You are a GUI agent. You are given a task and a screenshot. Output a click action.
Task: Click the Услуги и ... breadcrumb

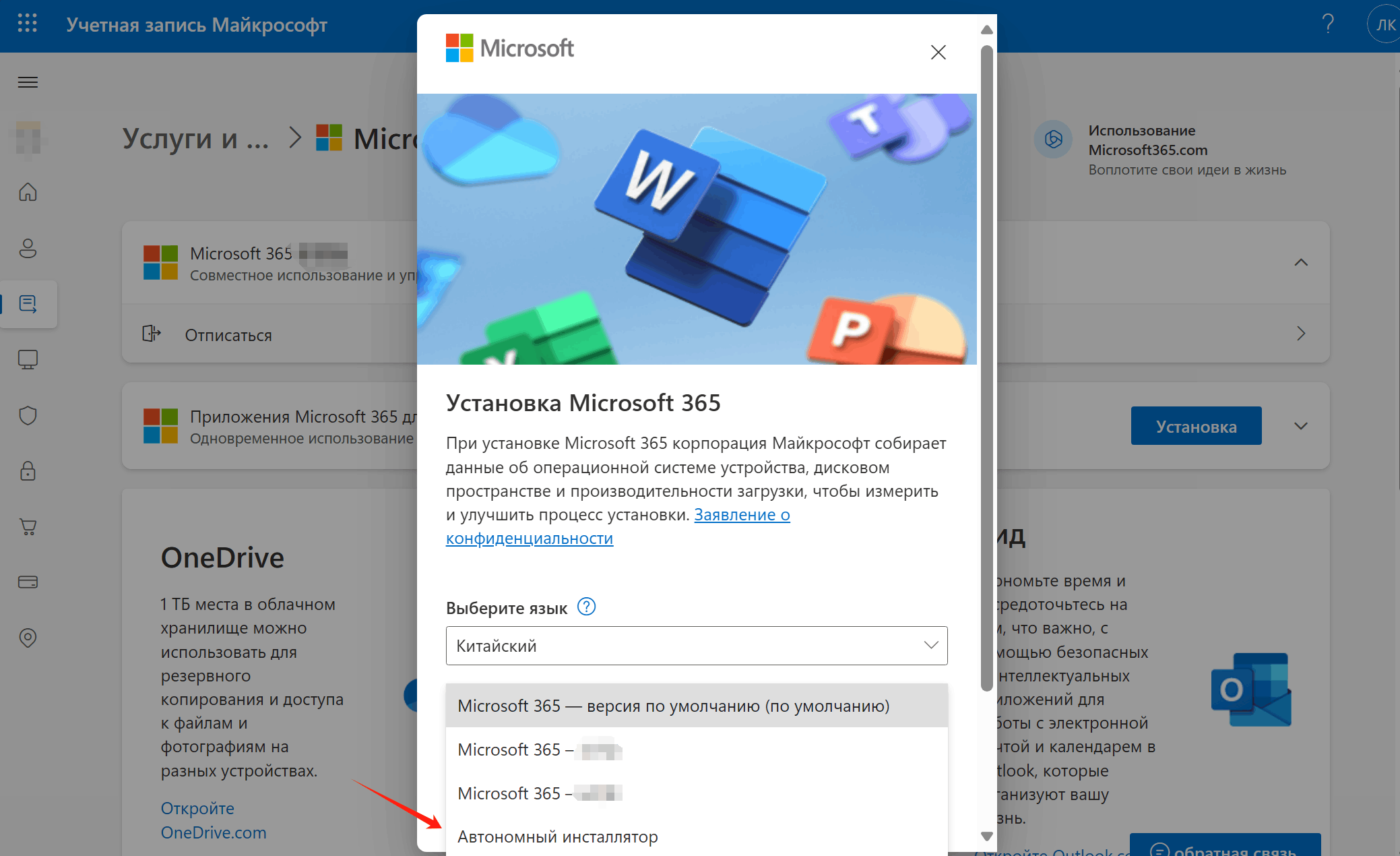[195, 138]
